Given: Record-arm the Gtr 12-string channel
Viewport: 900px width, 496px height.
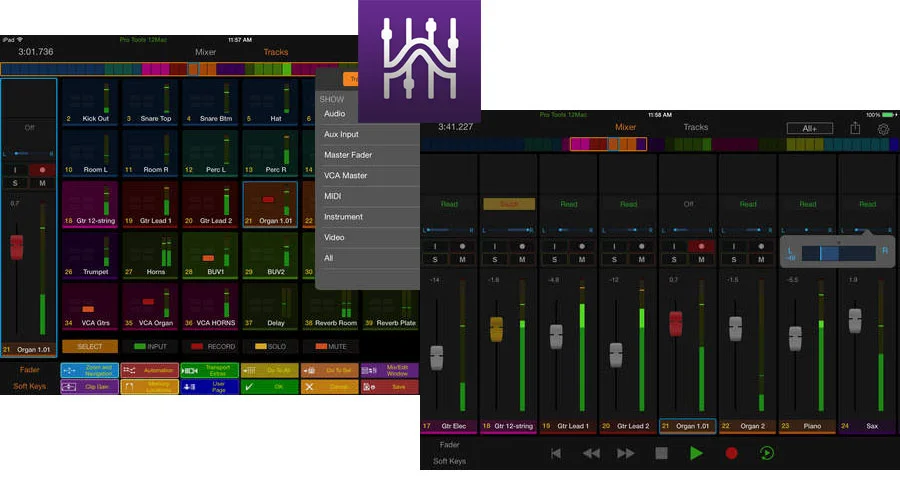Looking at the screenshot, I should (x=522, y=246).
